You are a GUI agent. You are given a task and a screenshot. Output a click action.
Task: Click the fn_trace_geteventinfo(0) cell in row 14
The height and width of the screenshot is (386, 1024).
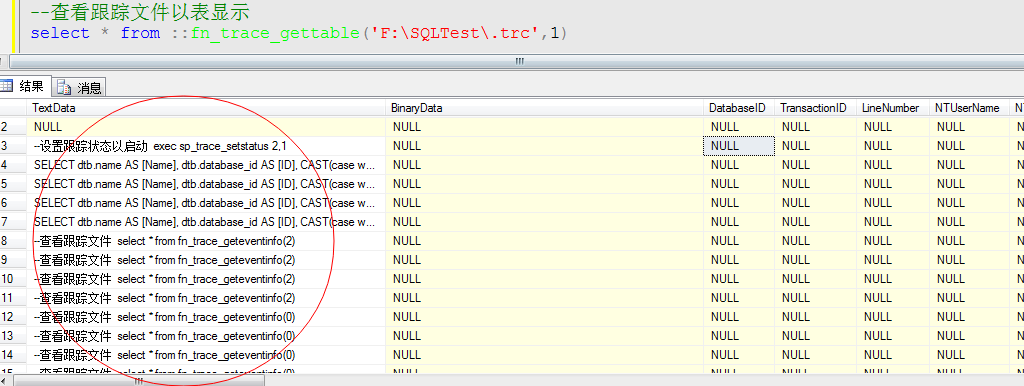(x=206, y=355)
